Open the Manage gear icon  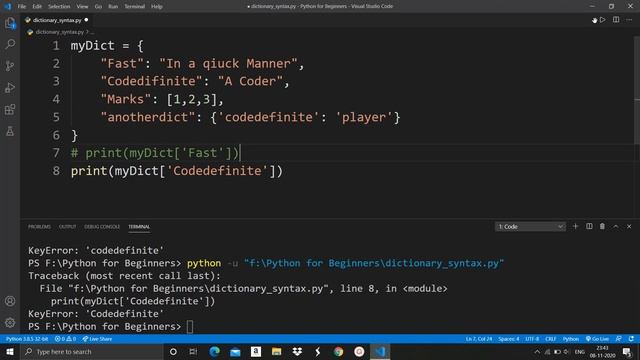tap(10, 322)
